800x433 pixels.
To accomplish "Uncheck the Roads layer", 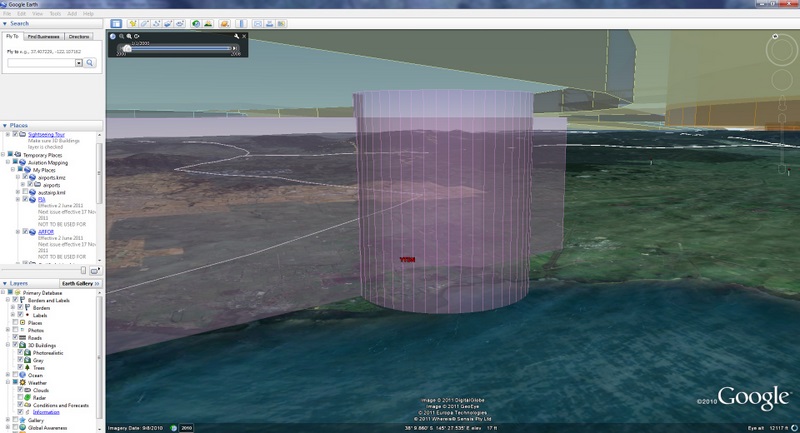I will tap(15, 338).
